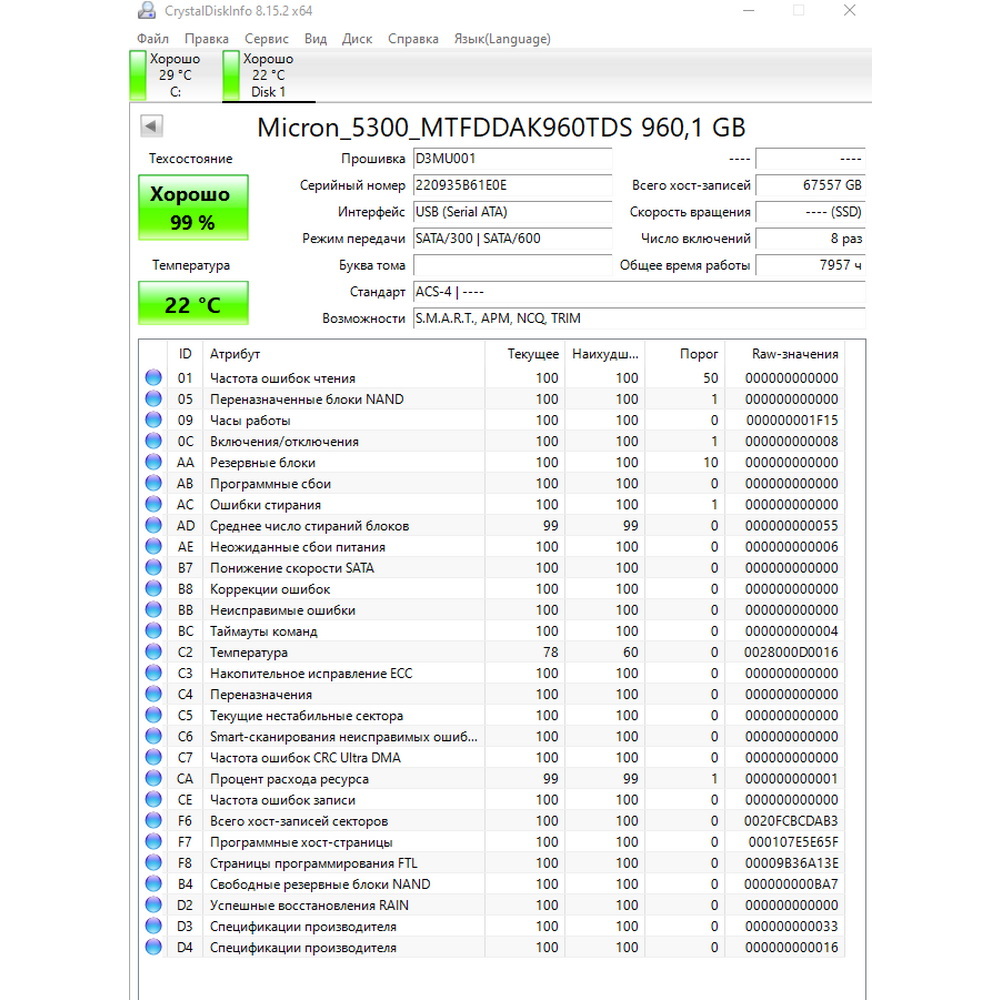1000x1000 pixels.
Task: Click the serial number field 220935B61E0E
Action: [512, 186]
